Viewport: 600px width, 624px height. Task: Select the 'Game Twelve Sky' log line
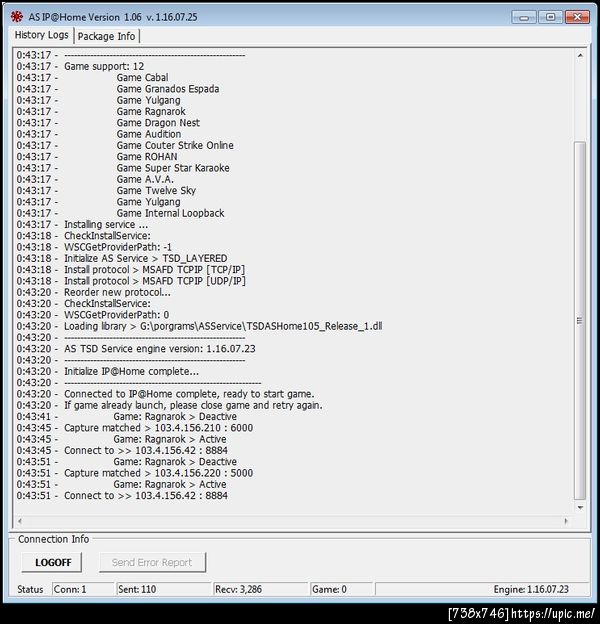[x=106, y=190]
